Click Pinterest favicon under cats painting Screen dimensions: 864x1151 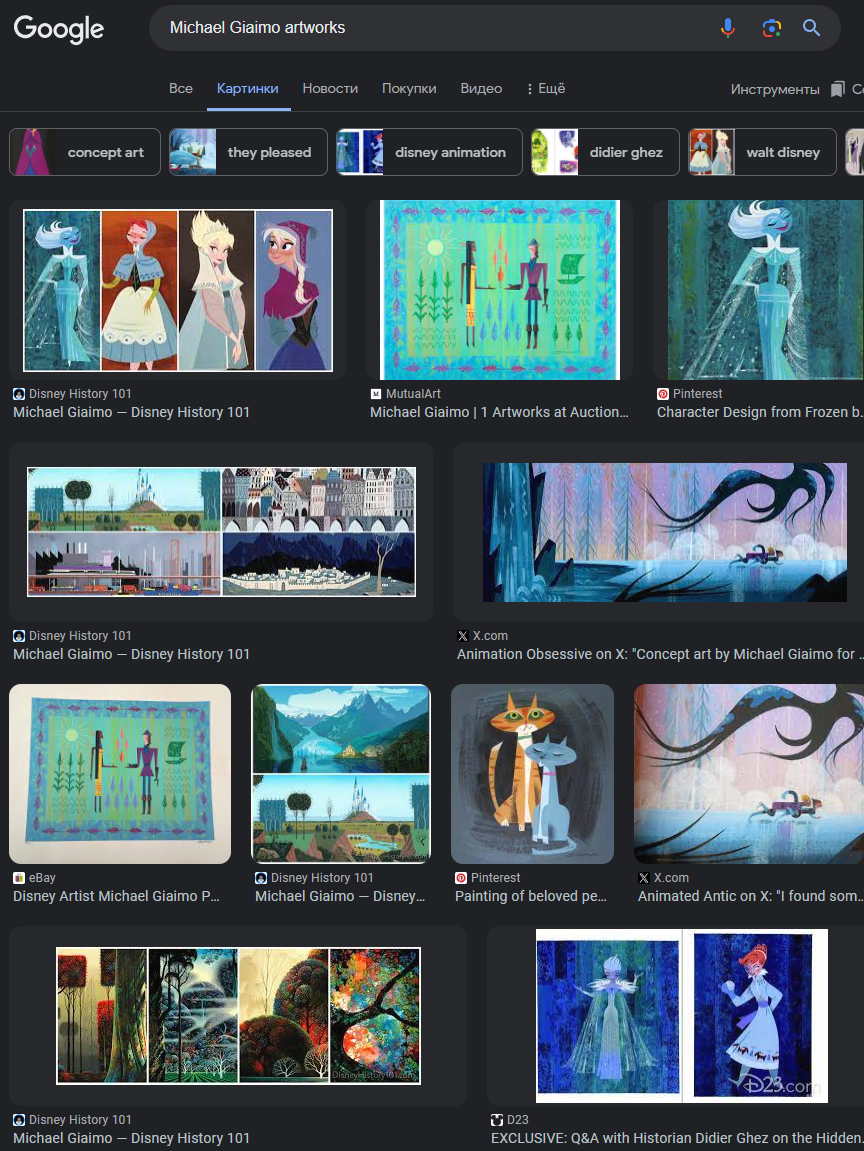(x=461, y=878)
